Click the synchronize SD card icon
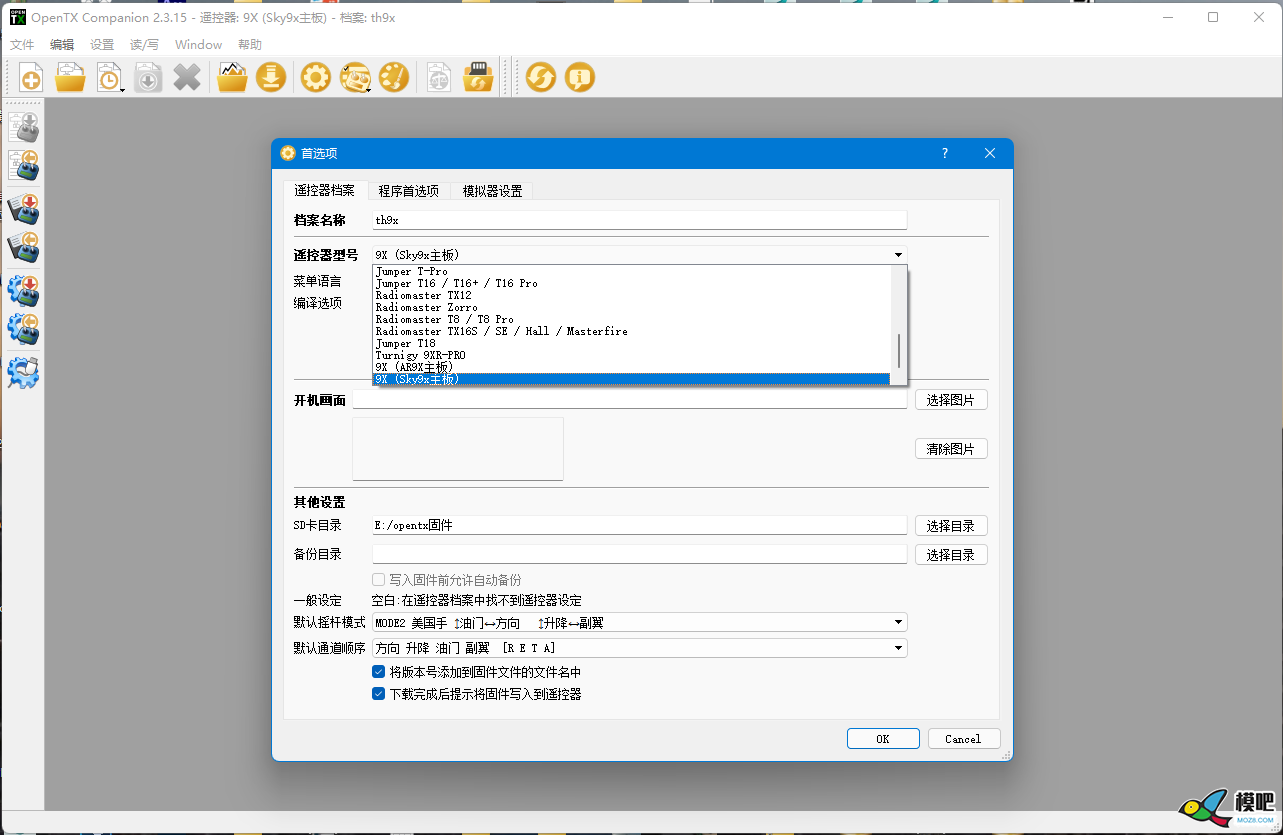The height and width of the screenshot is (835, 1283). [x=478, y=78]
